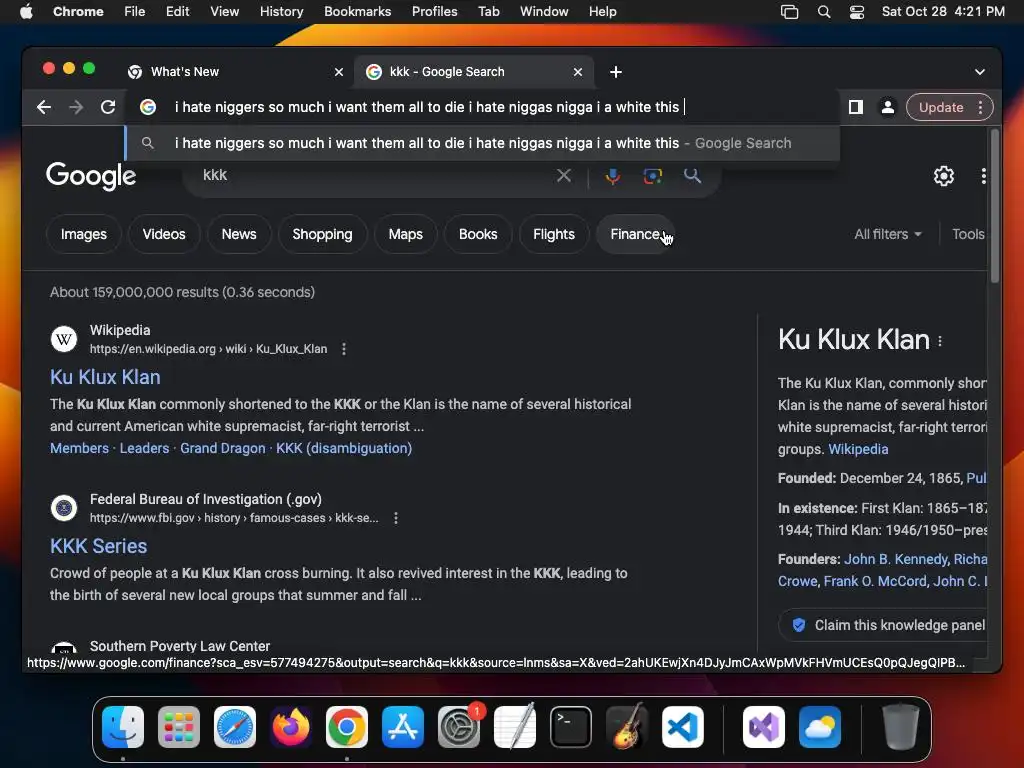Select the Shopping filter chip
The width and height of the screenshot is (1024, 768).
[x=323, y=234]
